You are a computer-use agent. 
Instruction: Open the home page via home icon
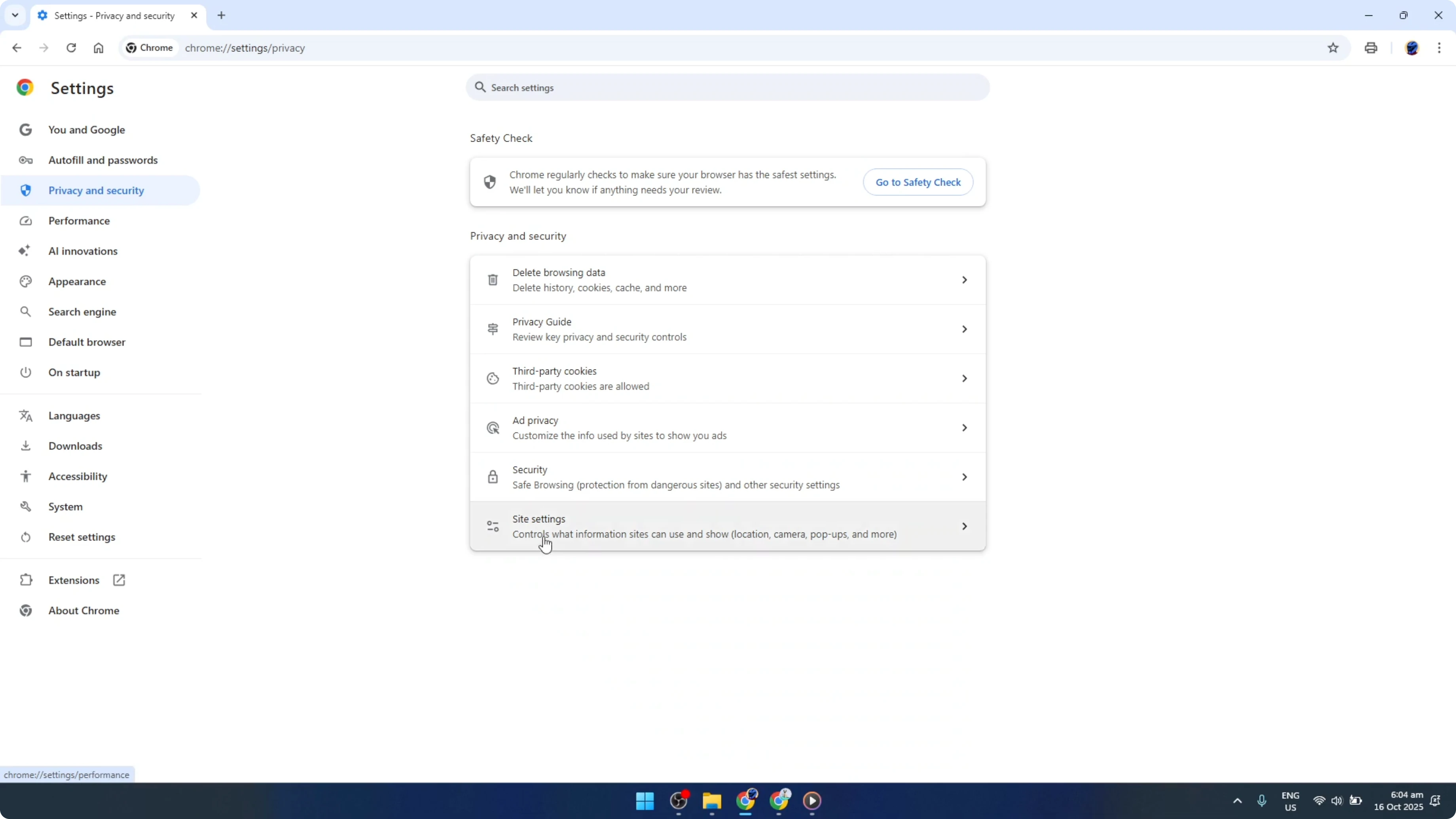click(99, 48)
